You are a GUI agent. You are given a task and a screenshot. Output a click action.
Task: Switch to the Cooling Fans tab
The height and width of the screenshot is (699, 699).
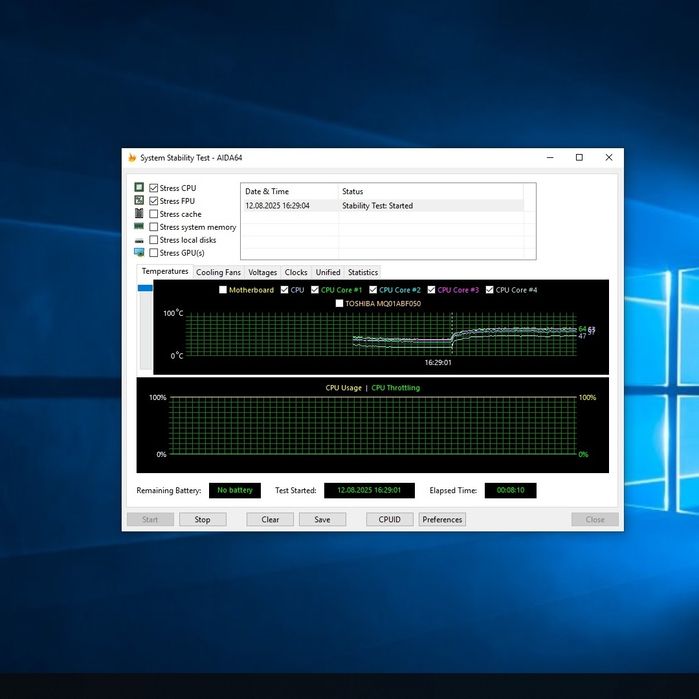click(218, 272)
